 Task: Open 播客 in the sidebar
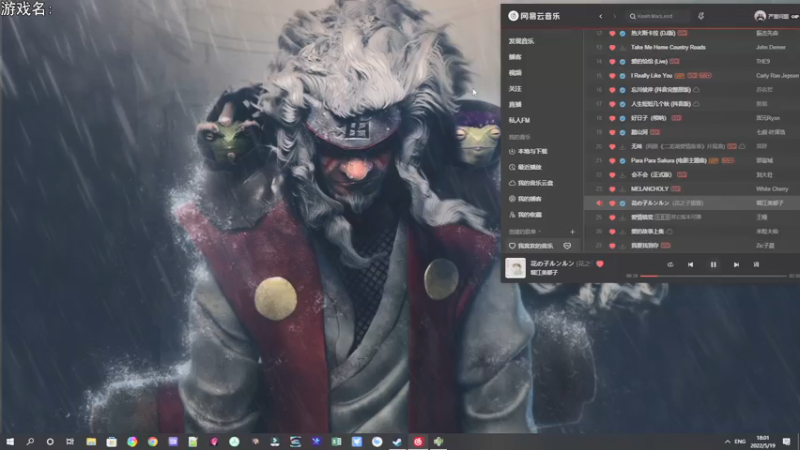coord(515,57)
